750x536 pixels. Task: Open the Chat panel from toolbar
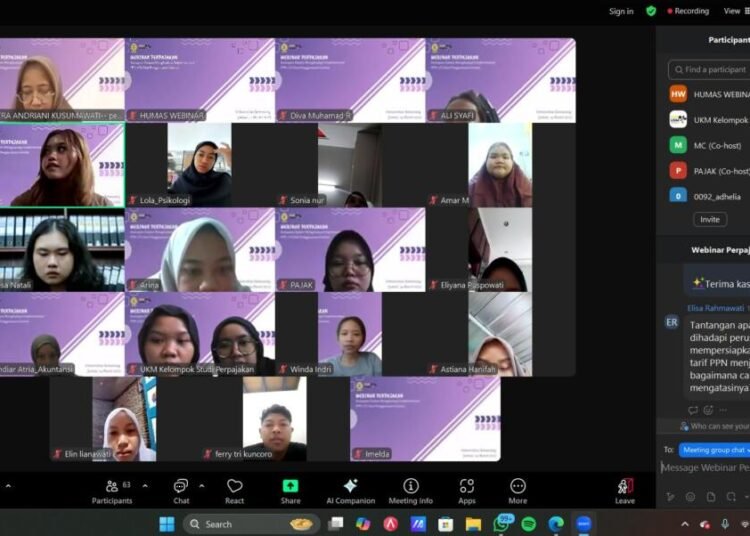[181, 490]
